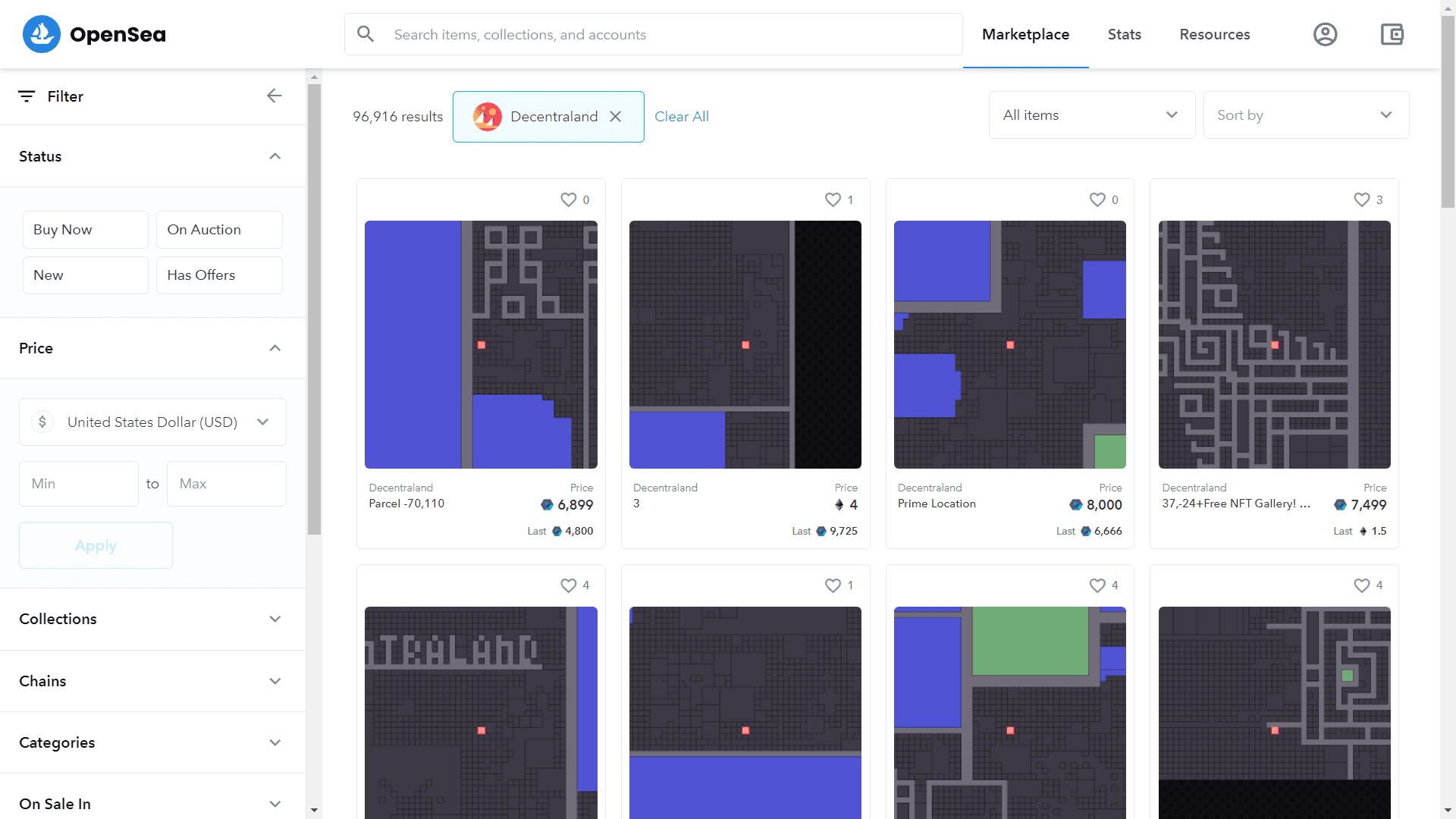Open the Resources menu
The width and height of the screenshot is (1456, 819).
click(1214, 34)
